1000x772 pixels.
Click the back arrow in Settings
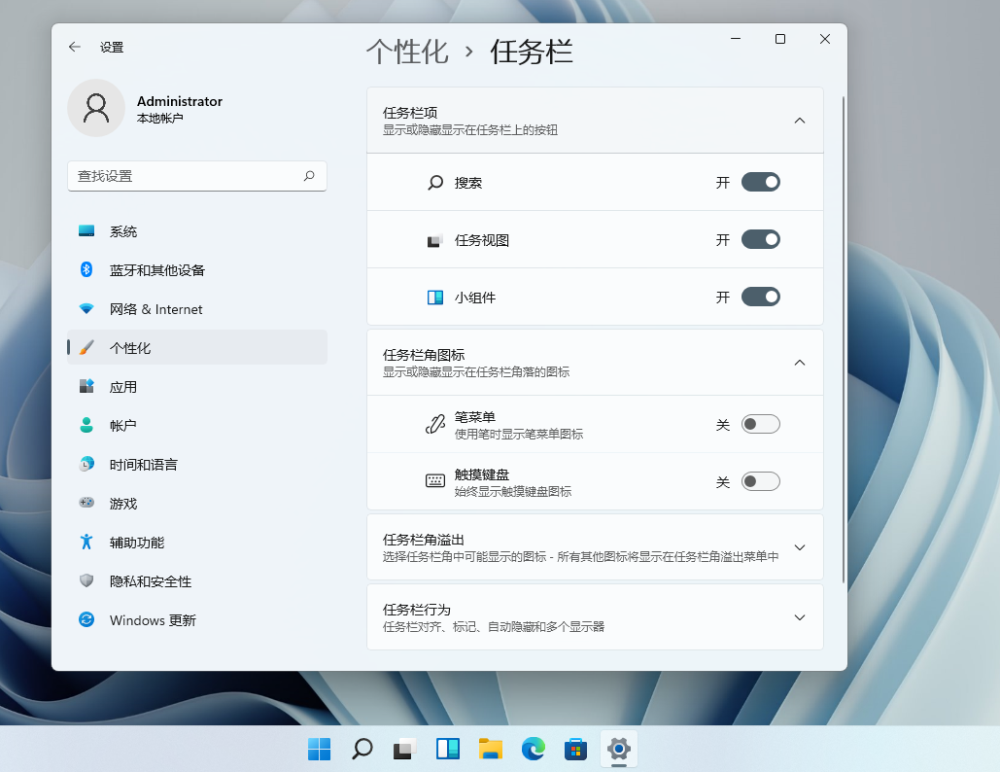(74, 47)
